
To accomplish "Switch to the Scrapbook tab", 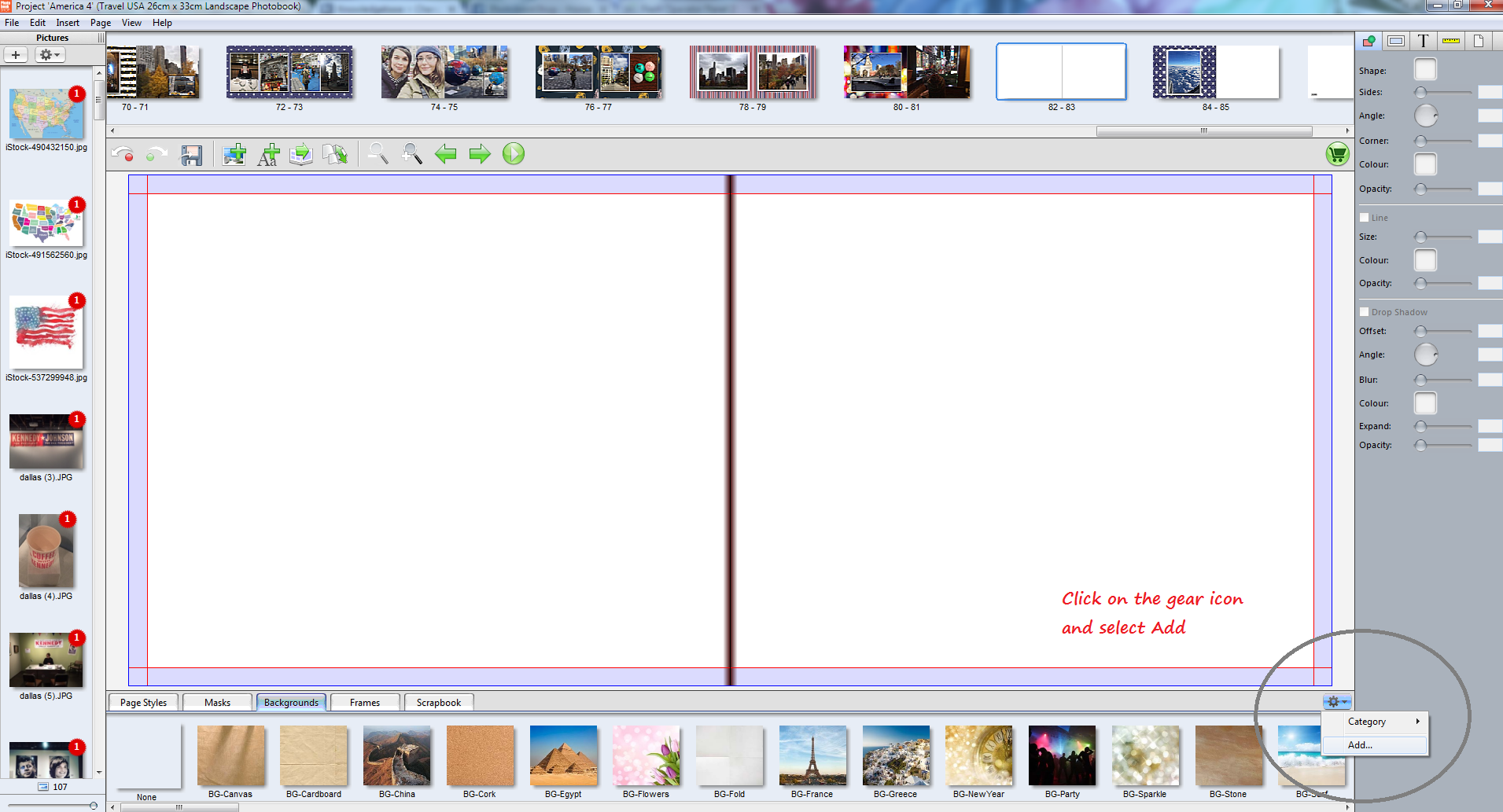I will (439, 703).
